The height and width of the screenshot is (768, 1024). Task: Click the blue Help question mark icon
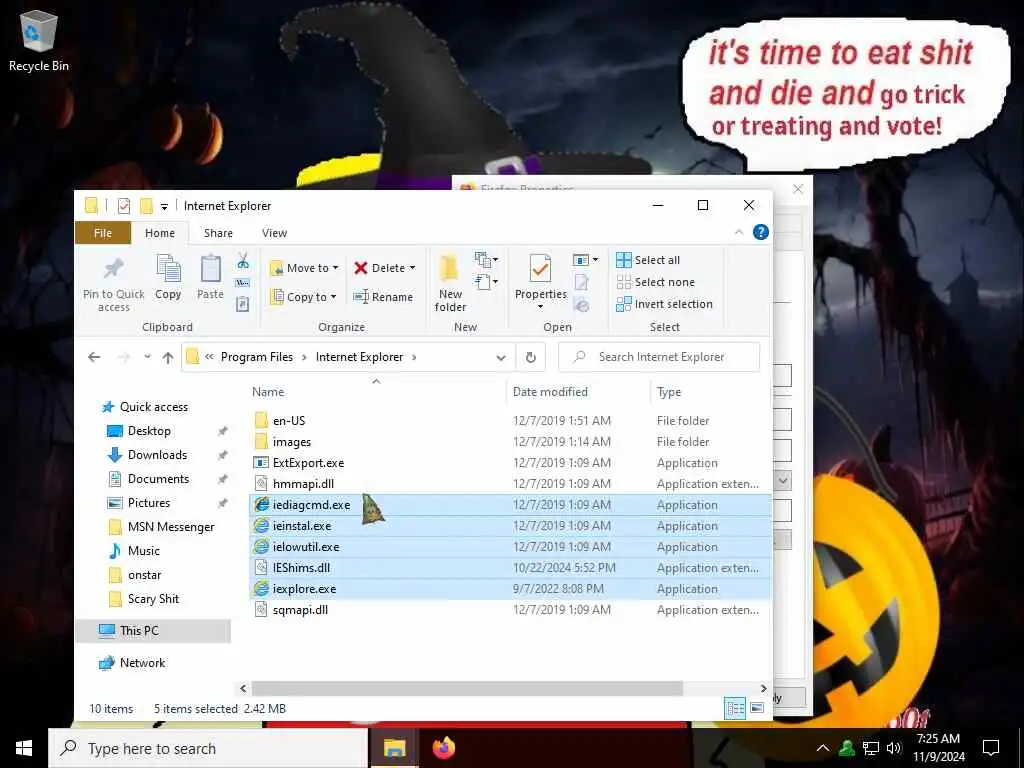pos(761,232)
